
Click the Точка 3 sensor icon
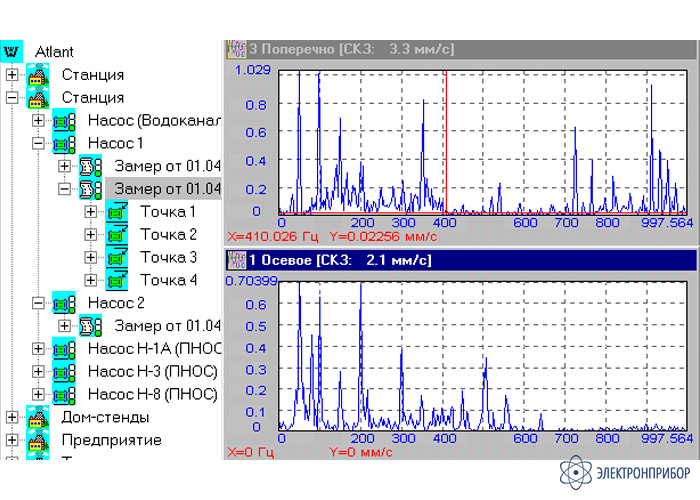[118, 258]
